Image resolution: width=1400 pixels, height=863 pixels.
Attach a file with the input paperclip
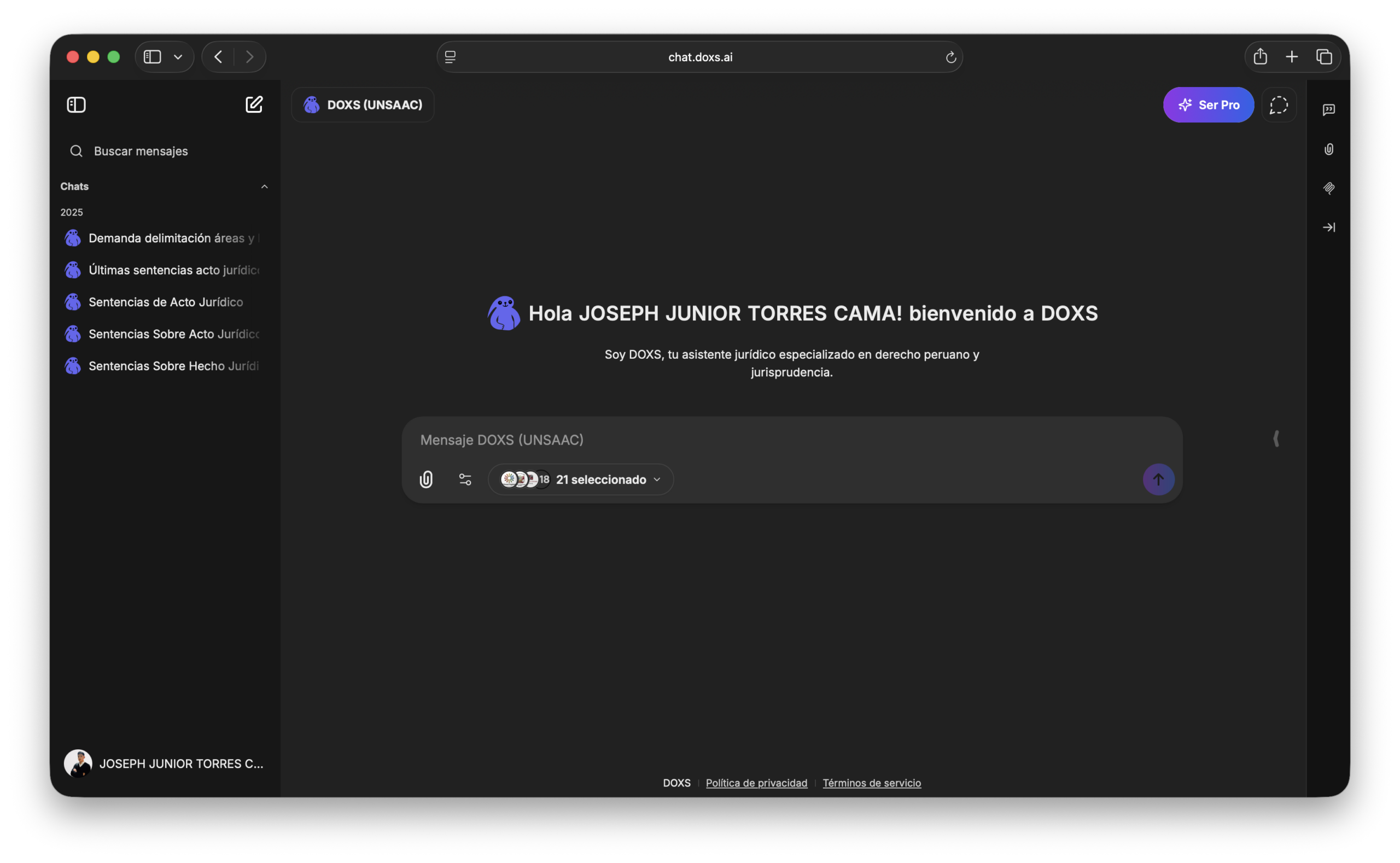[x=426, y=480]
